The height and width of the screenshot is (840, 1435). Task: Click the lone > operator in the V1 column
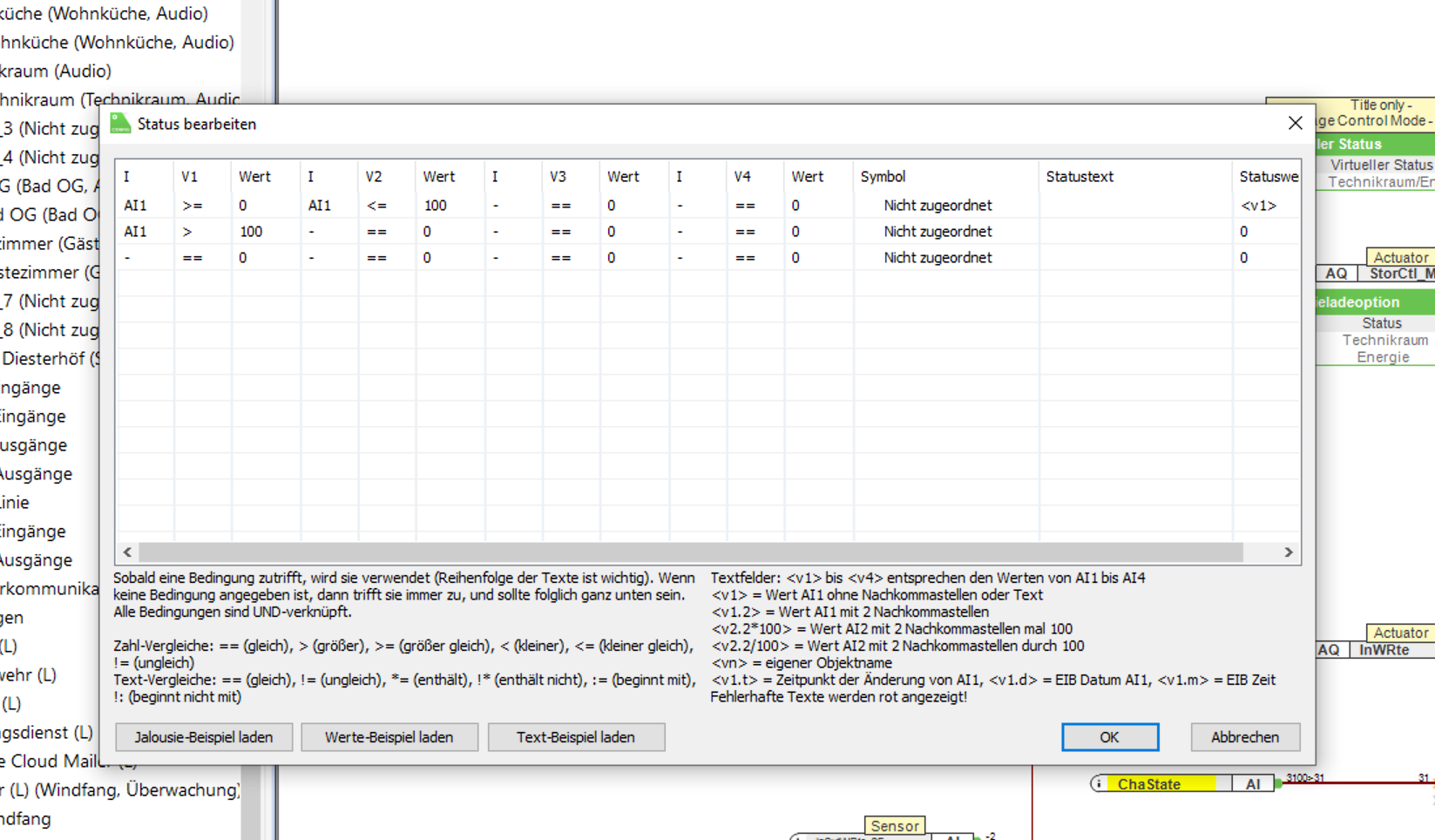[x=187, y=232]
